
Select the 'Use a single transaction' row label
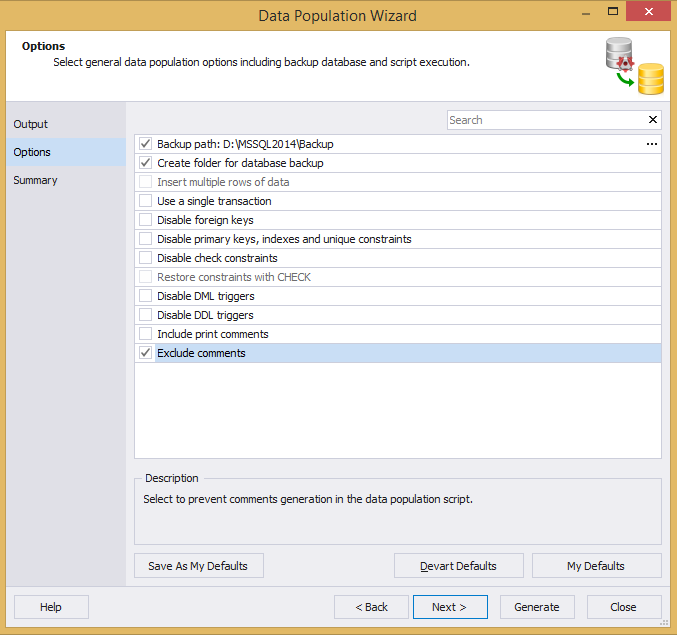point(214,201)
